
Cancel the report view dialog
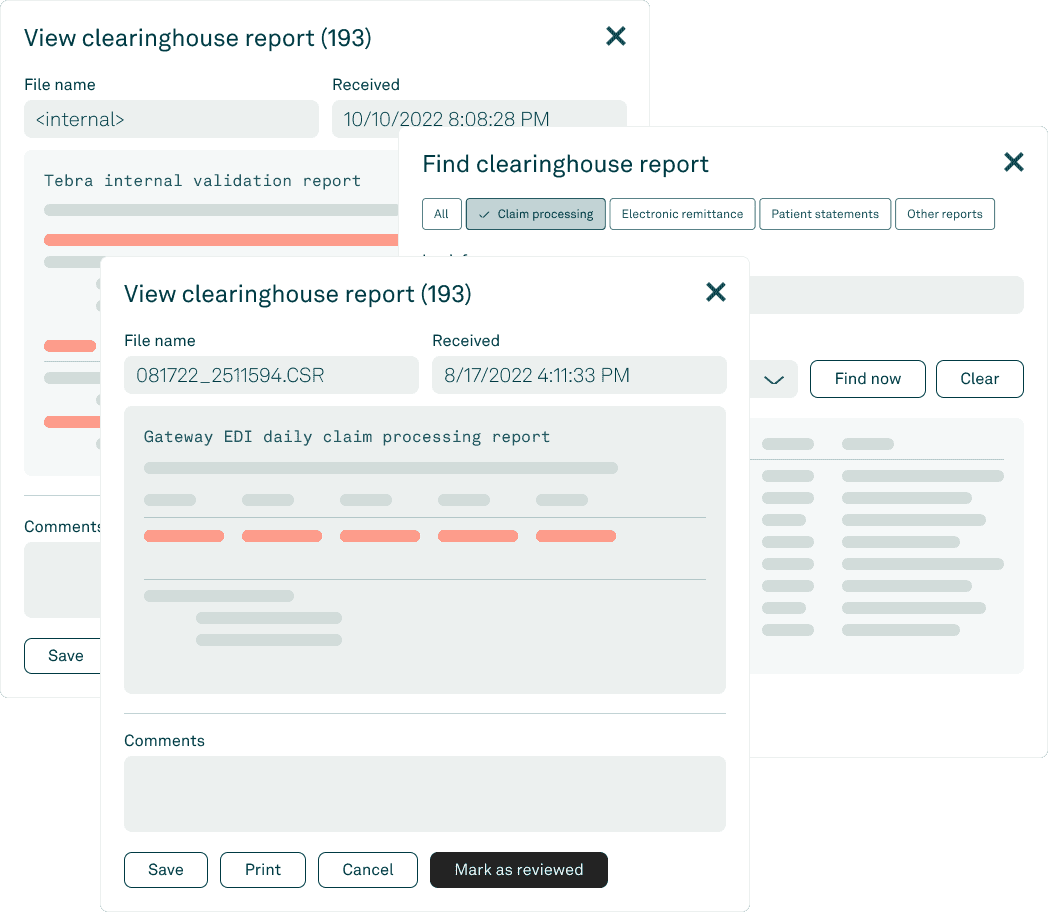pyautogui.click(x=368, y=870)
